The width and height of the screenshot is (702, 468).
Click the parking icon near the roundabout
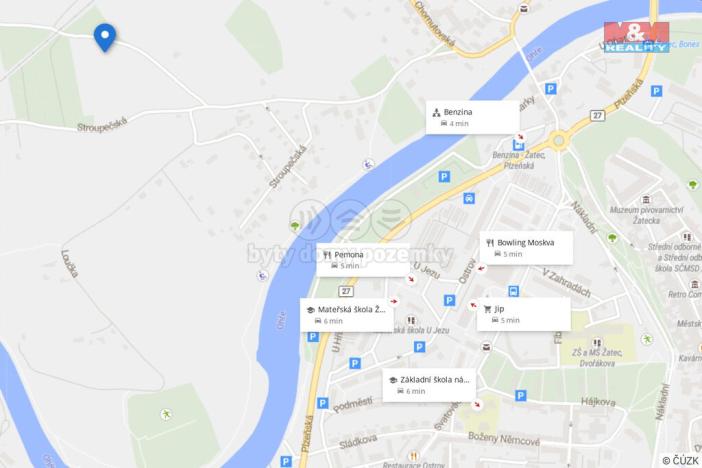pyautogui.click(x=551, y=89)
